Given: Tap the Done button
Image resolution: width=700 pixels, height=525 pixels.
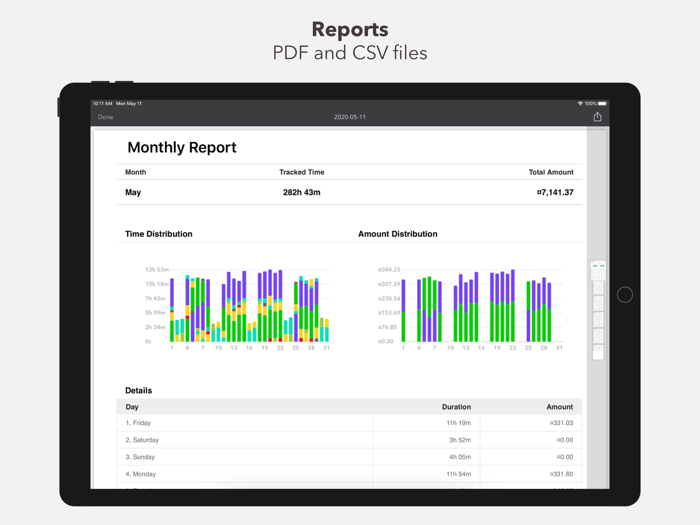Looking at the screenshot, I should [105, 117].
